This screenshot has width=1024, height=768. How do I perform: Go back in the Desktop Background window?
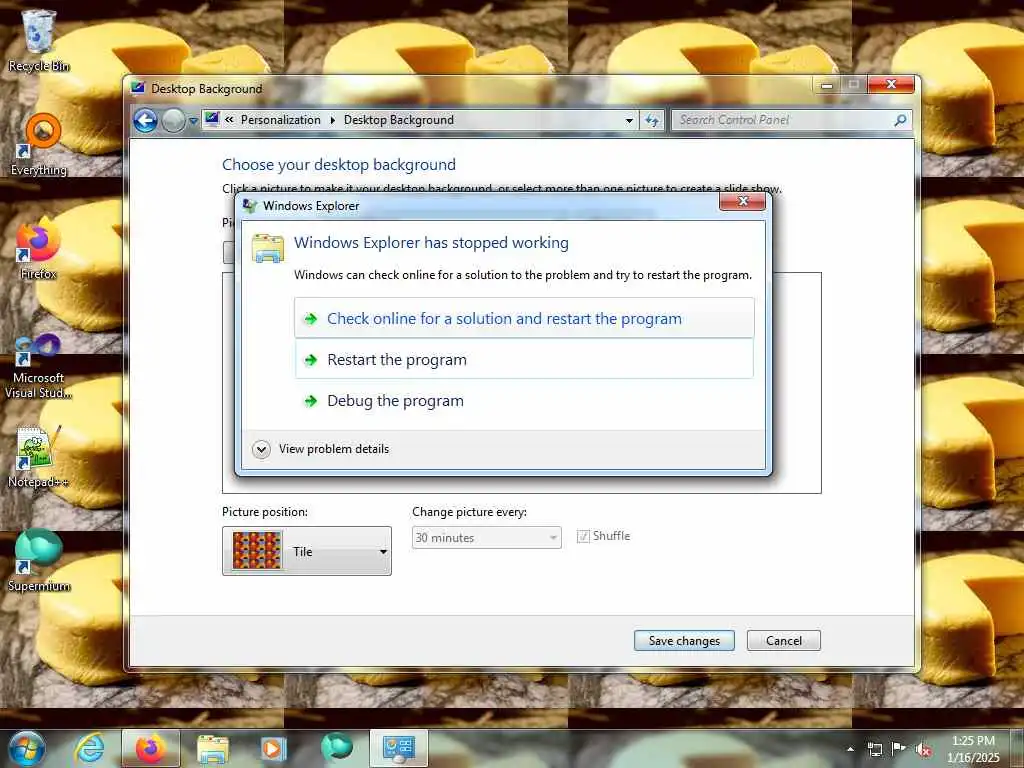(x=146, y=120)
